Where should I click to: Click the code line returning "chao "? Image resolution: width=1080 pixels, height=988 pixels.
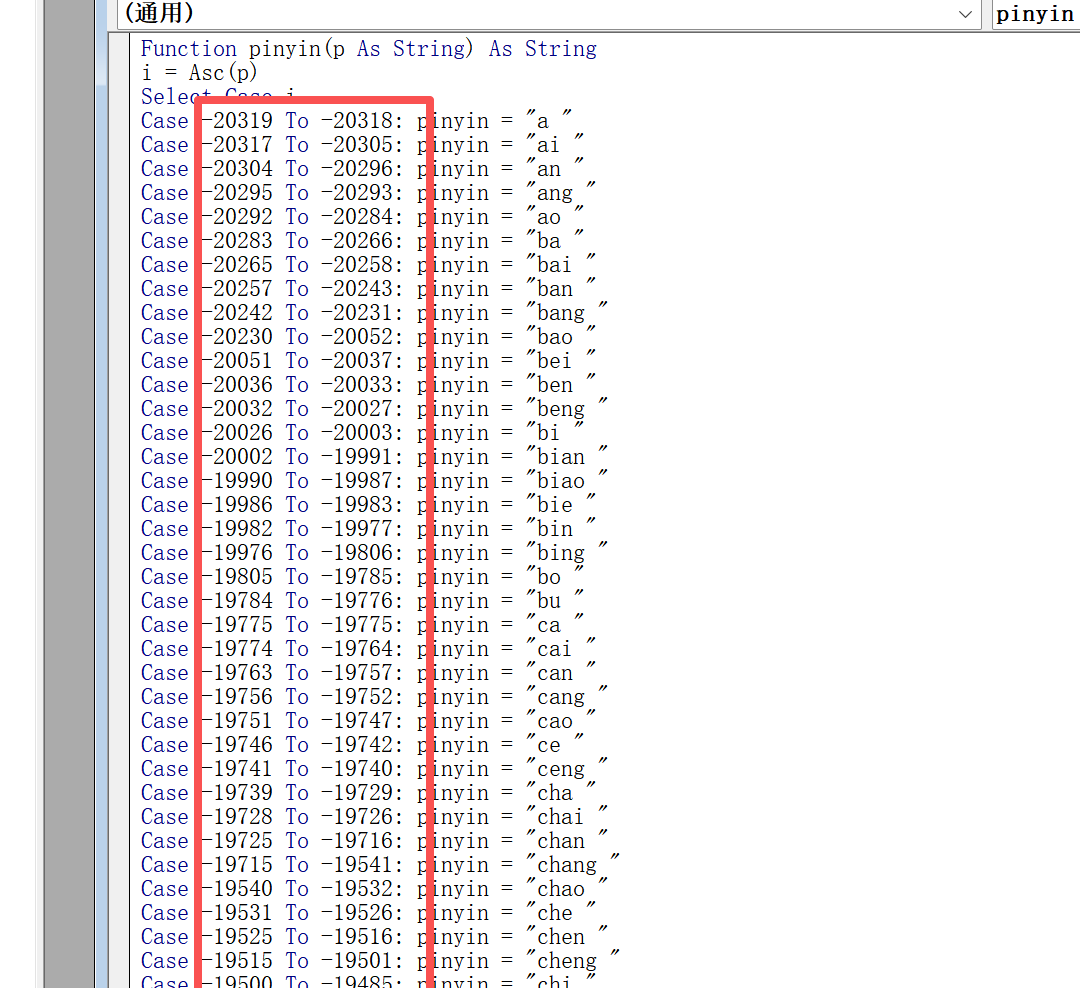pyautogui.click(x=374, y=889)
